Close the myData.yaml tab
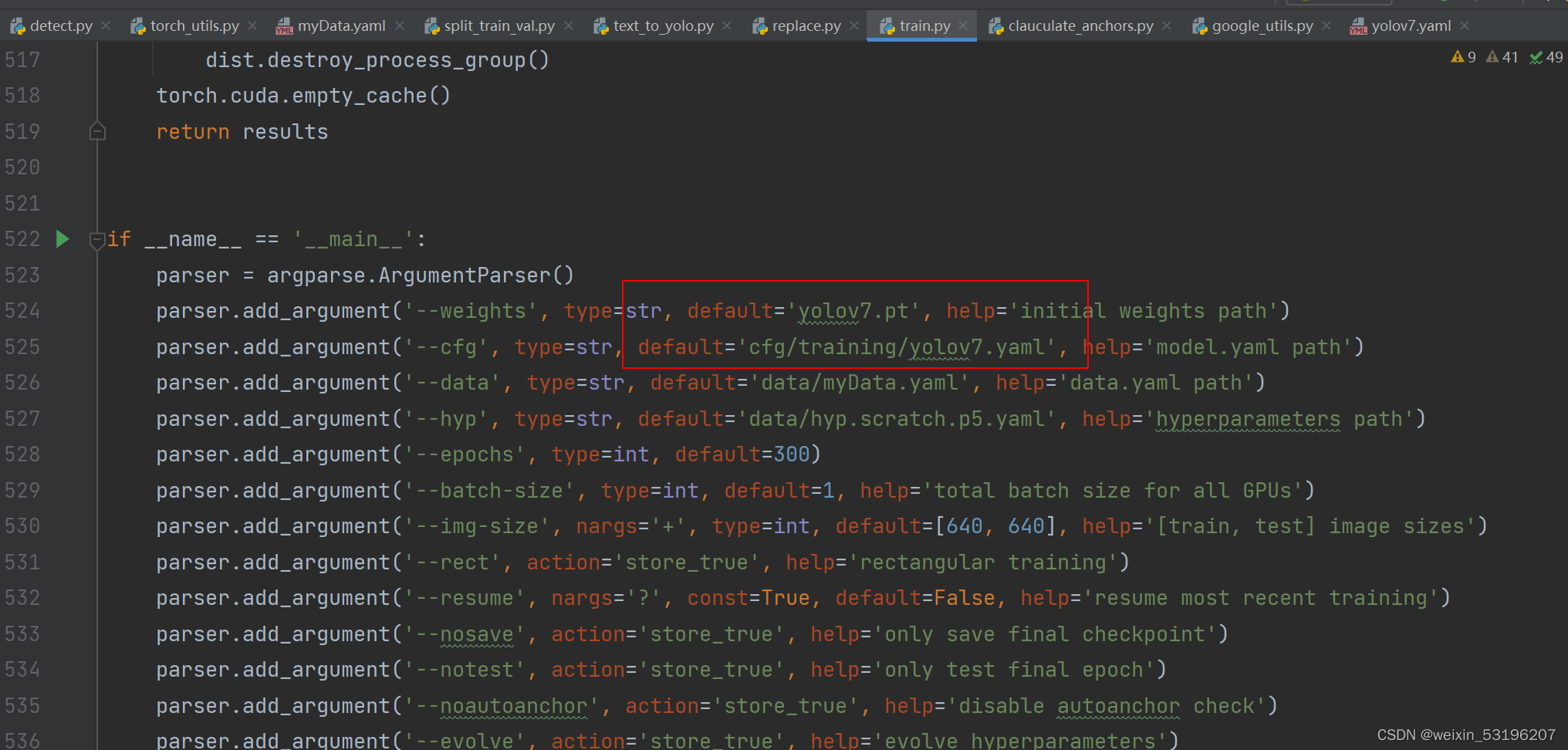 [400, 25]
